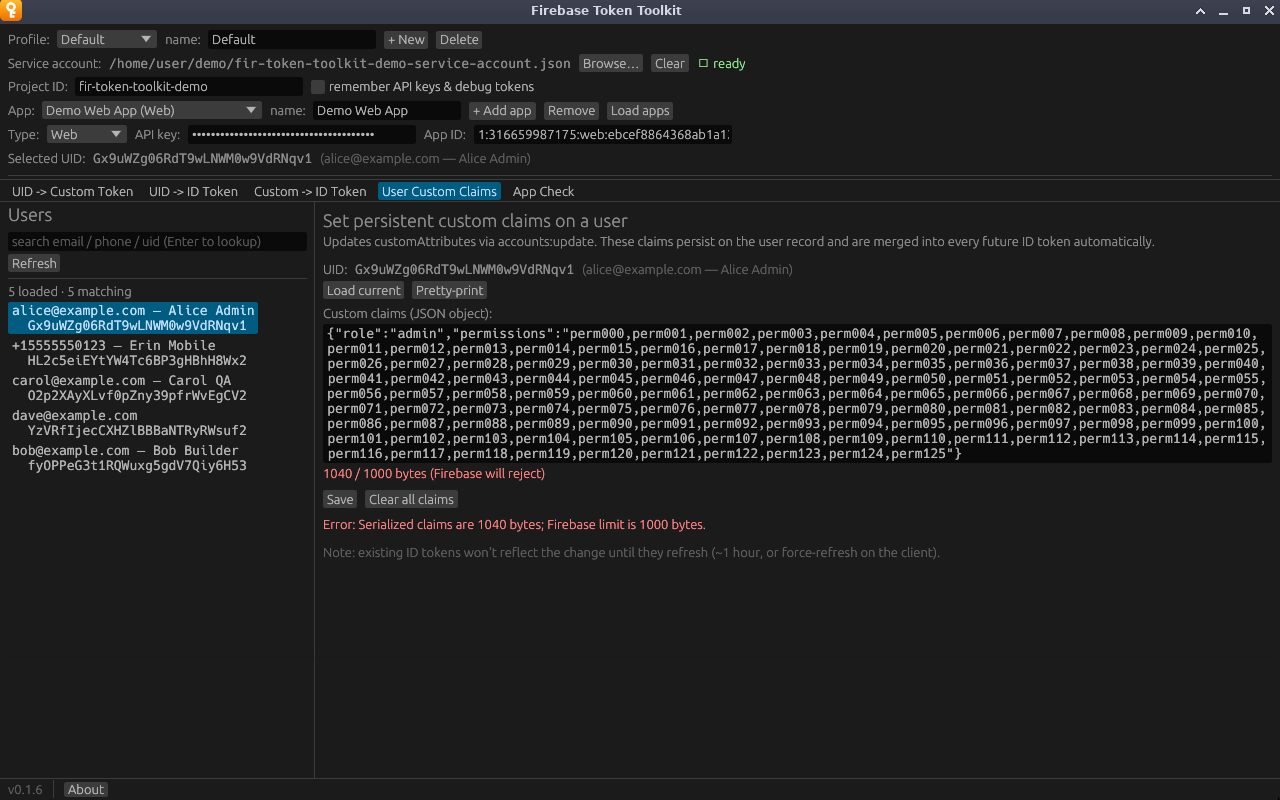Viewport: 1280px width, 800px height.
Task: Edit the app name field
Action: (x=387, y=110)
